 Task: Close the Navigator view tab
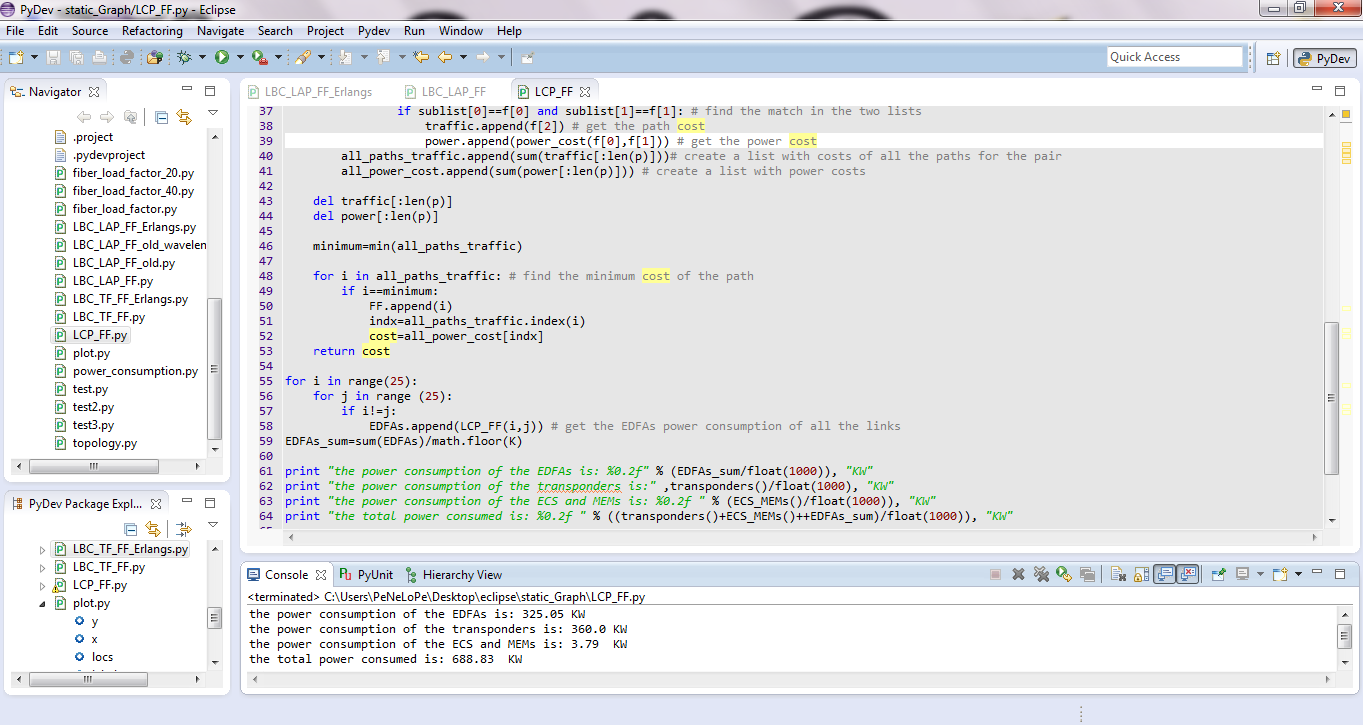point(94,92)
